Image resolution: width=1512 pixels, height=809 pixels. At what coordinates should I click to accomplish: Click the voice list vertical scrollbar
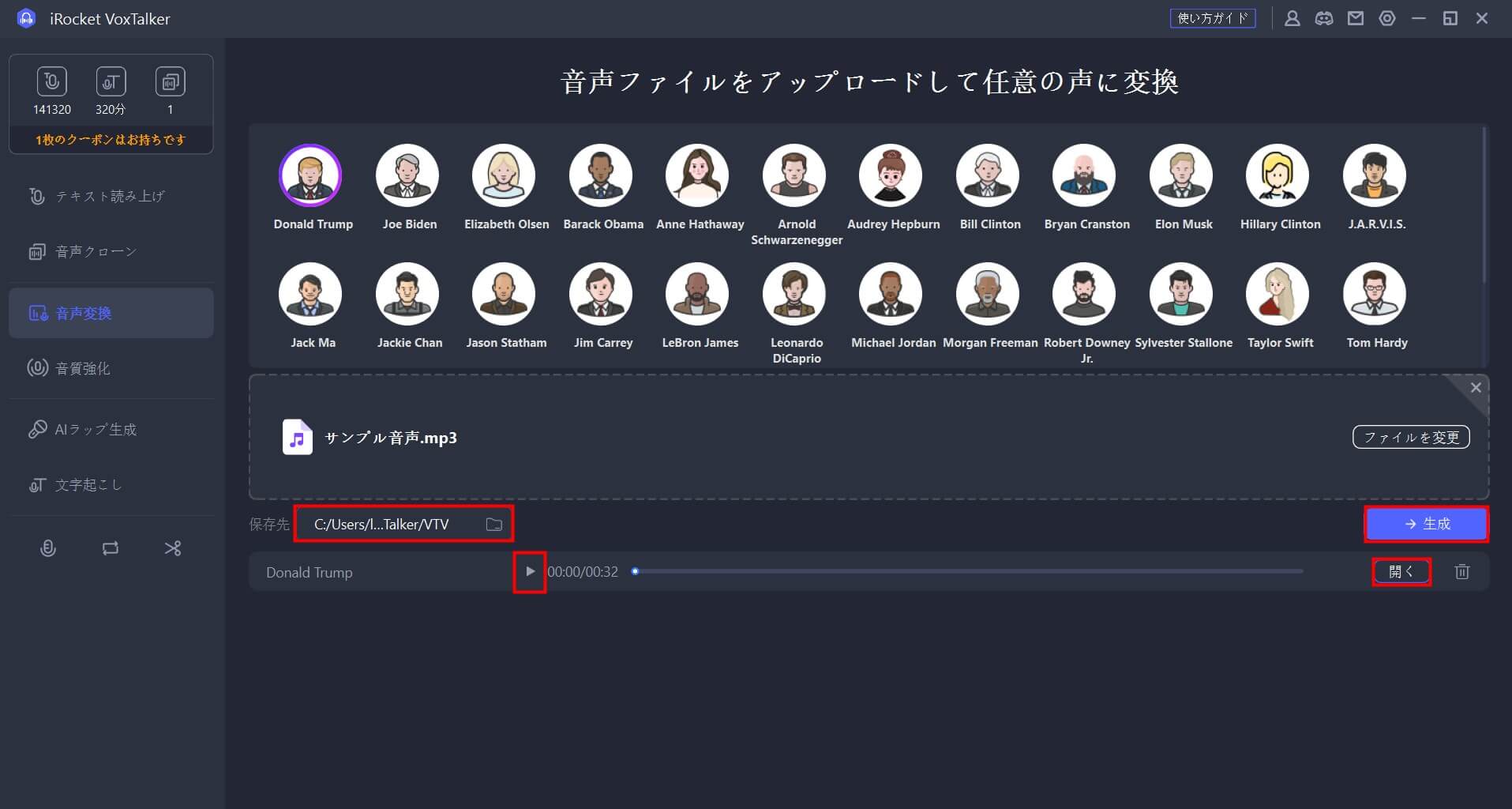pyautogui.click(x=1485, y=205)
